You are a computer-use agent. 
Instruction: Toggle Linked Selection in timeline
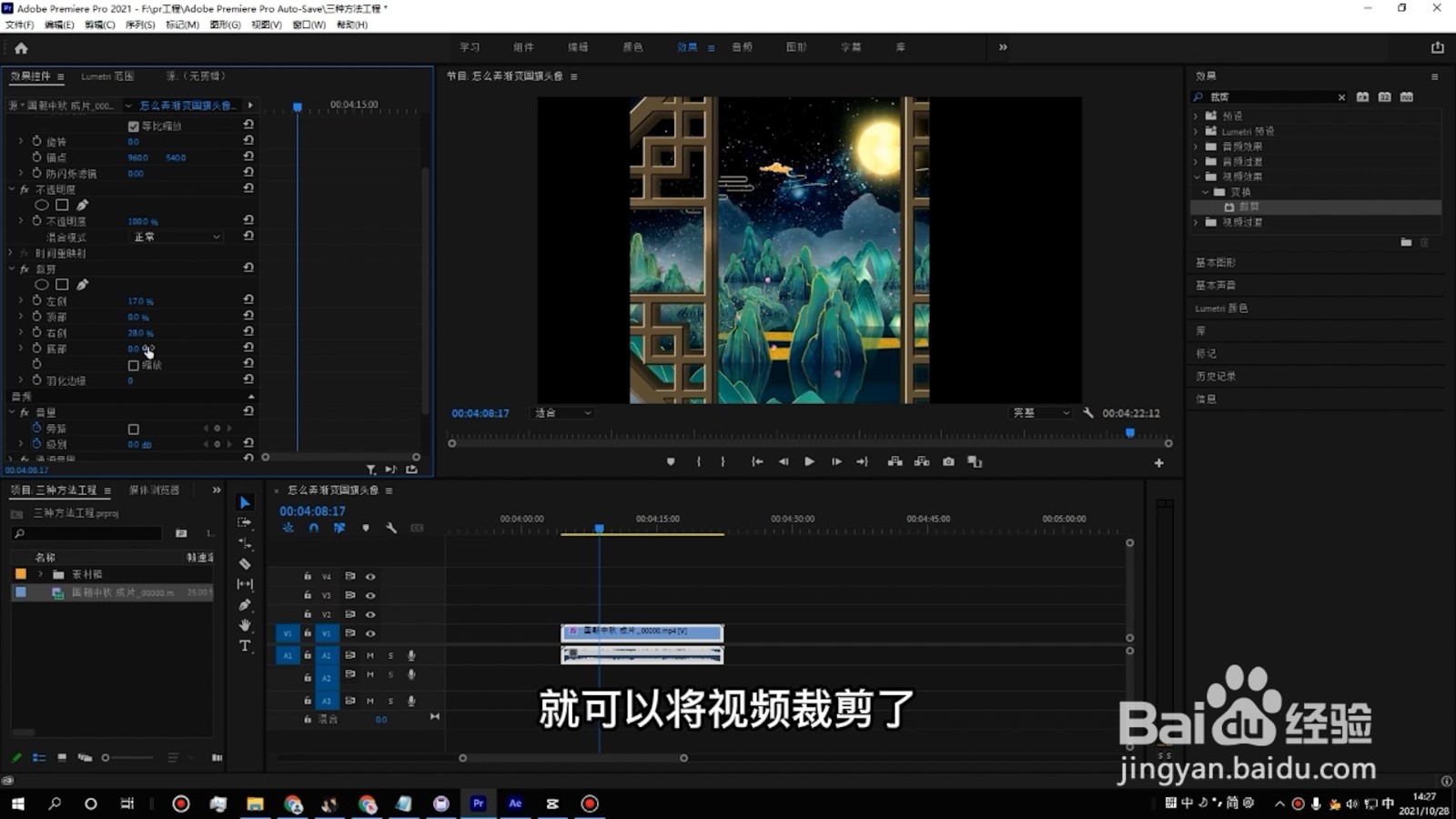[x=339, y=528]
